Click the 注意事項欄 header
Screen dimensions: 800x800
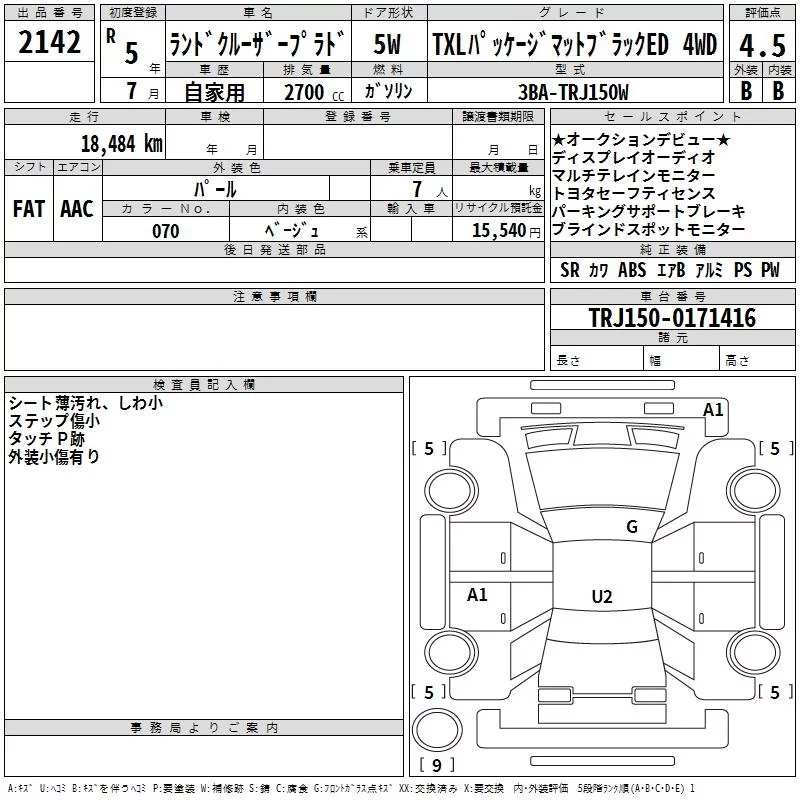tap(274, 296)
